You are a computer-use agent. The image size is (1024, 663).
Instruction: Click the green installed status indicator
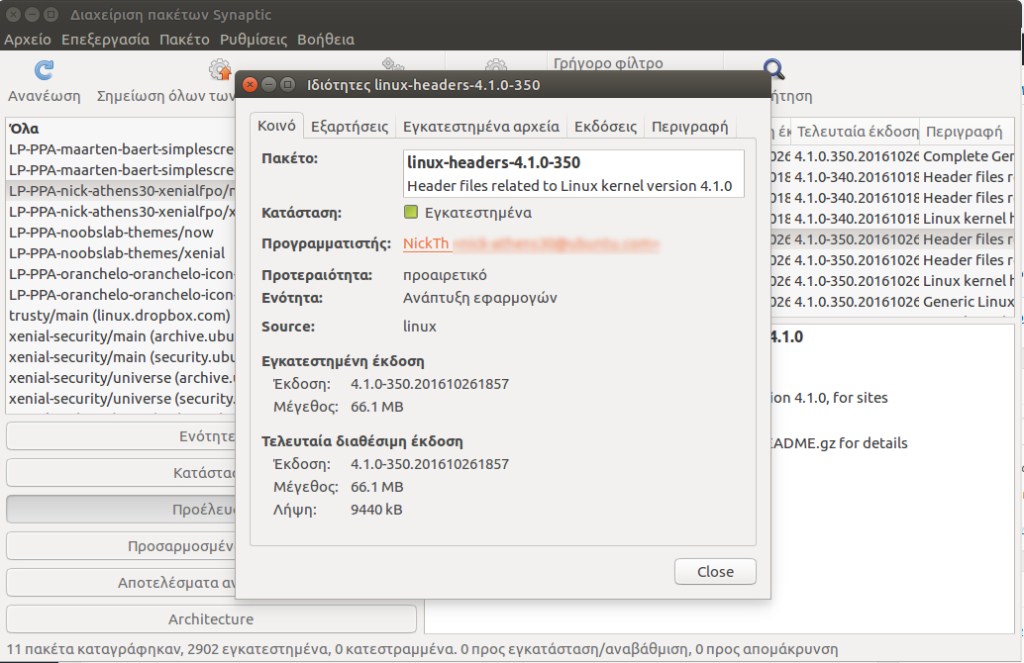[x=412, y=212]
